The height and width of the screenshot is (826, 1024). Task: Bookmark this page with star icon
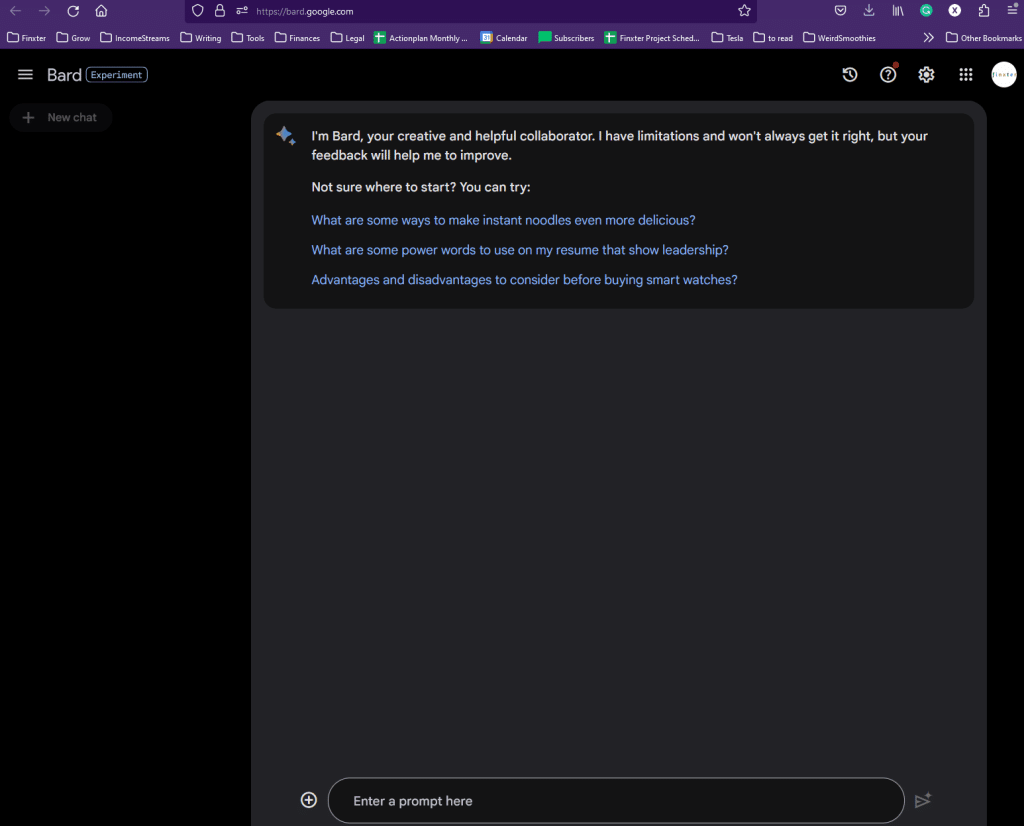[744, 10]
